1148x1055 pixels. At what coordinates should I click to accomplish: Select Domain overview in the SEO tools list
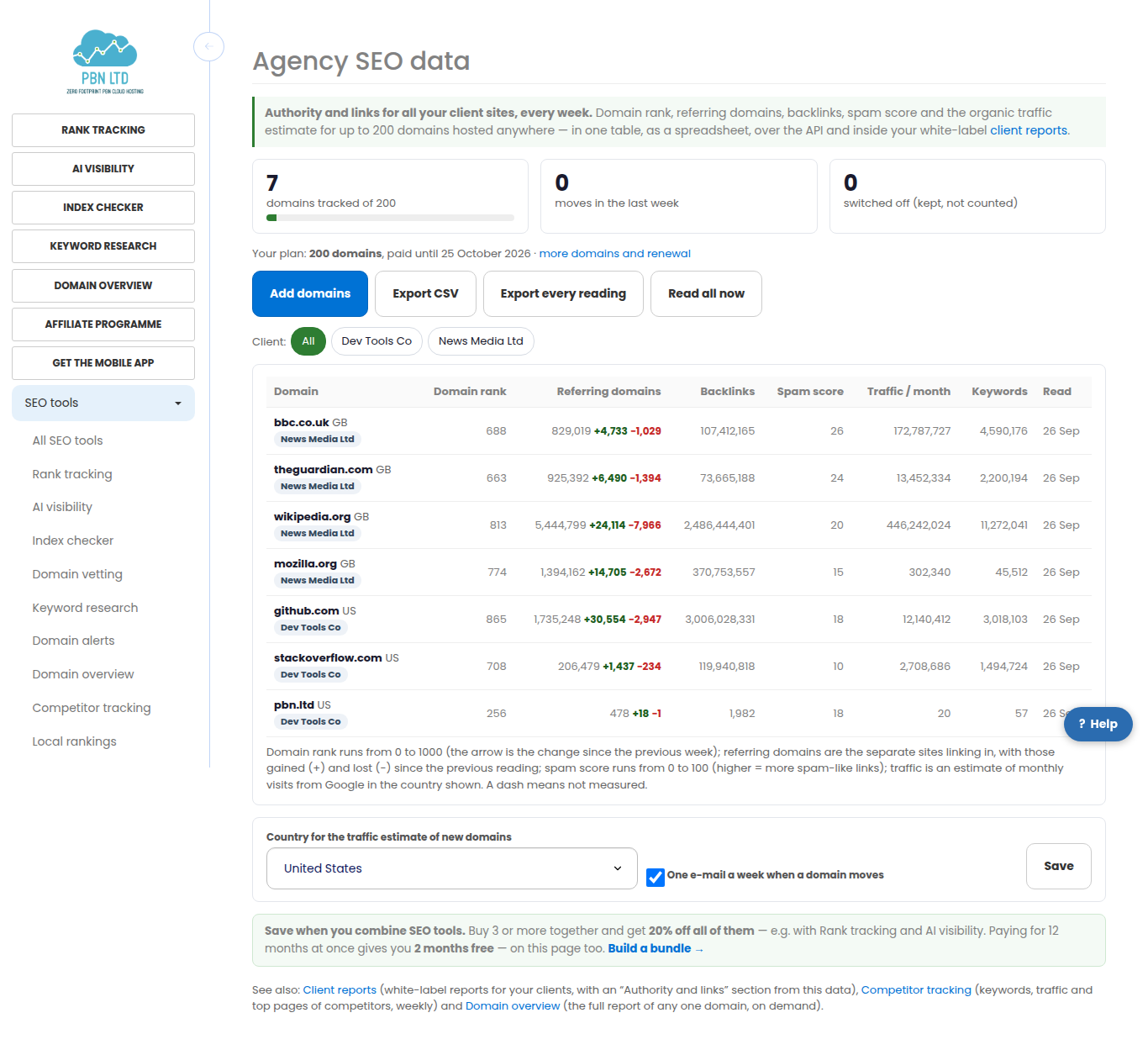[83, 674]
